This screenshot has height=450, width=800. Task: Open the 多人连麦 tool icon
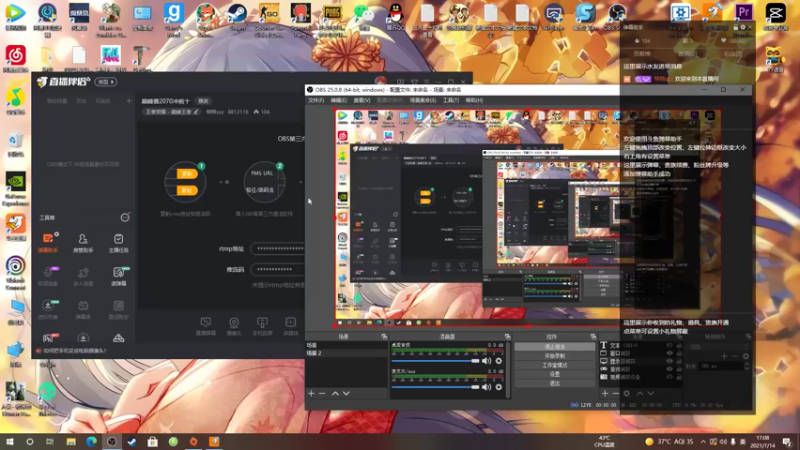pos(83,276)
